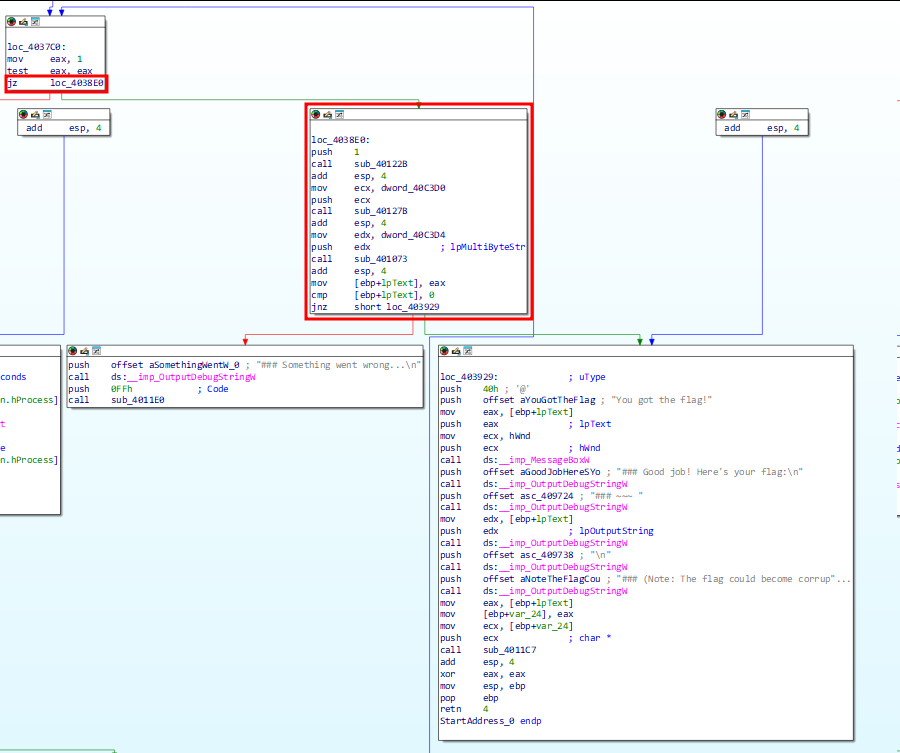Viewport: 900px width, 753px height.
Task: Click the pencil edit icon of loc_403929 block
Action: 456,351
